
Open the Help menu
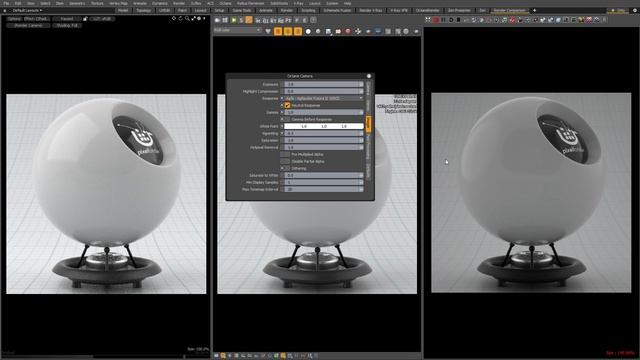click(348, 3)
